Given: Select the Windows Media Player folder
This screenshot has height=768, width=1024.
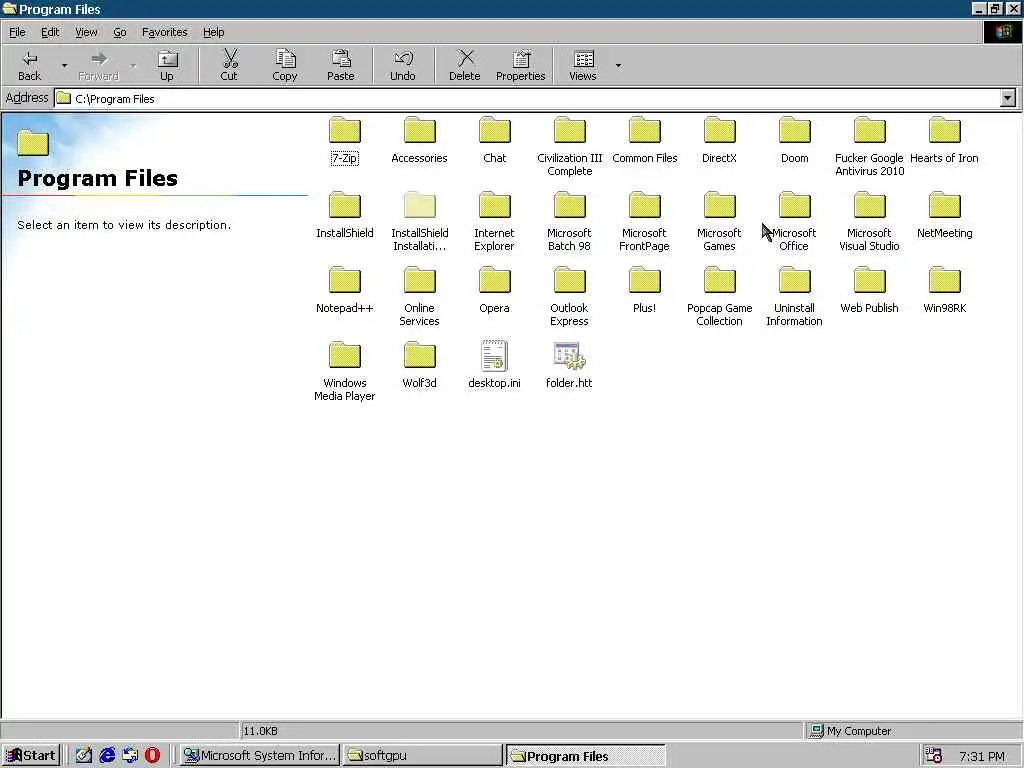Looking at the screenshot, I should pos(345,372).
